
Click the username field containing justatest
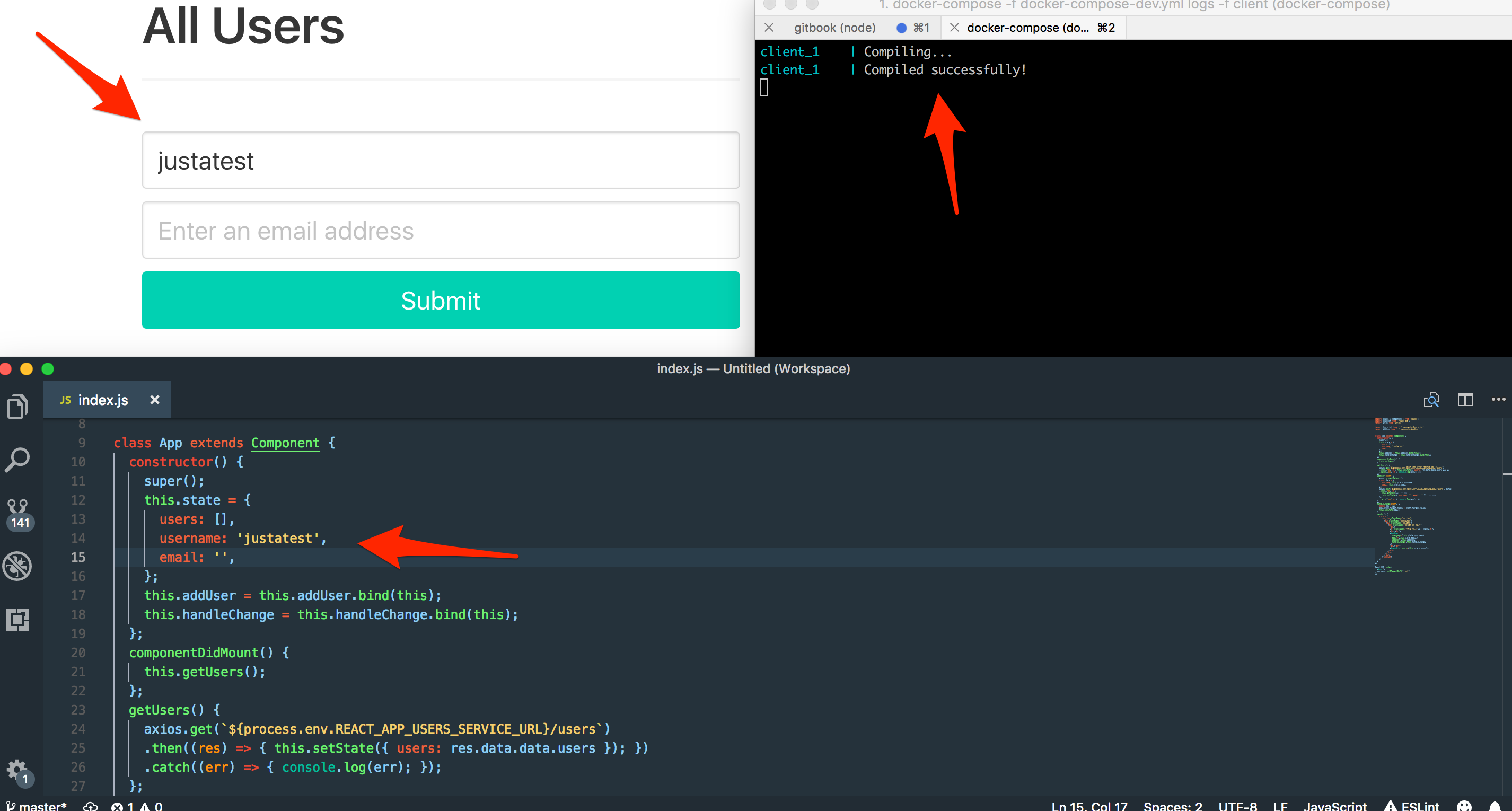[x=440, y=160]
